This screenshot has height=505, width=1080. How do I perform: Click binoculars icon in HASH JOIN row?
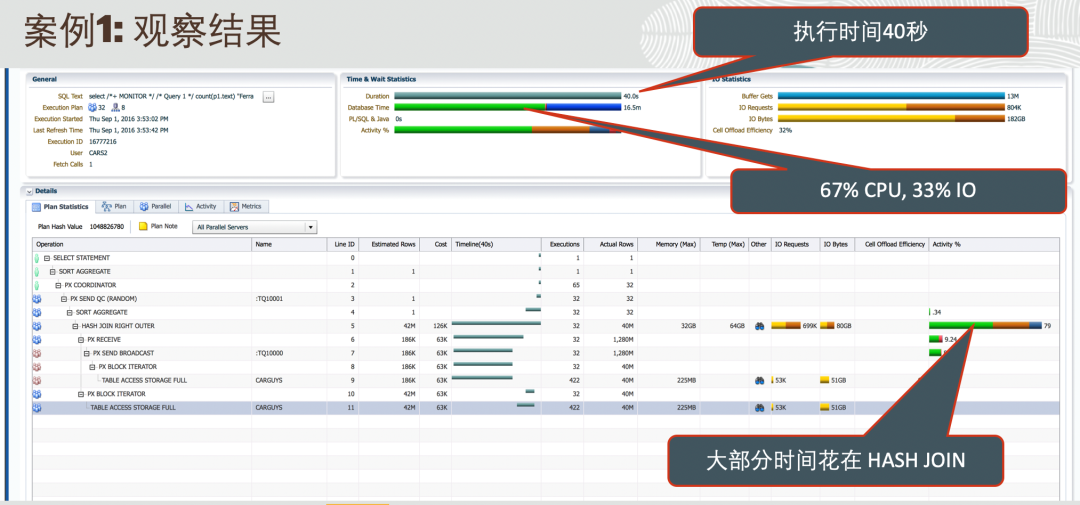(760, 326)
